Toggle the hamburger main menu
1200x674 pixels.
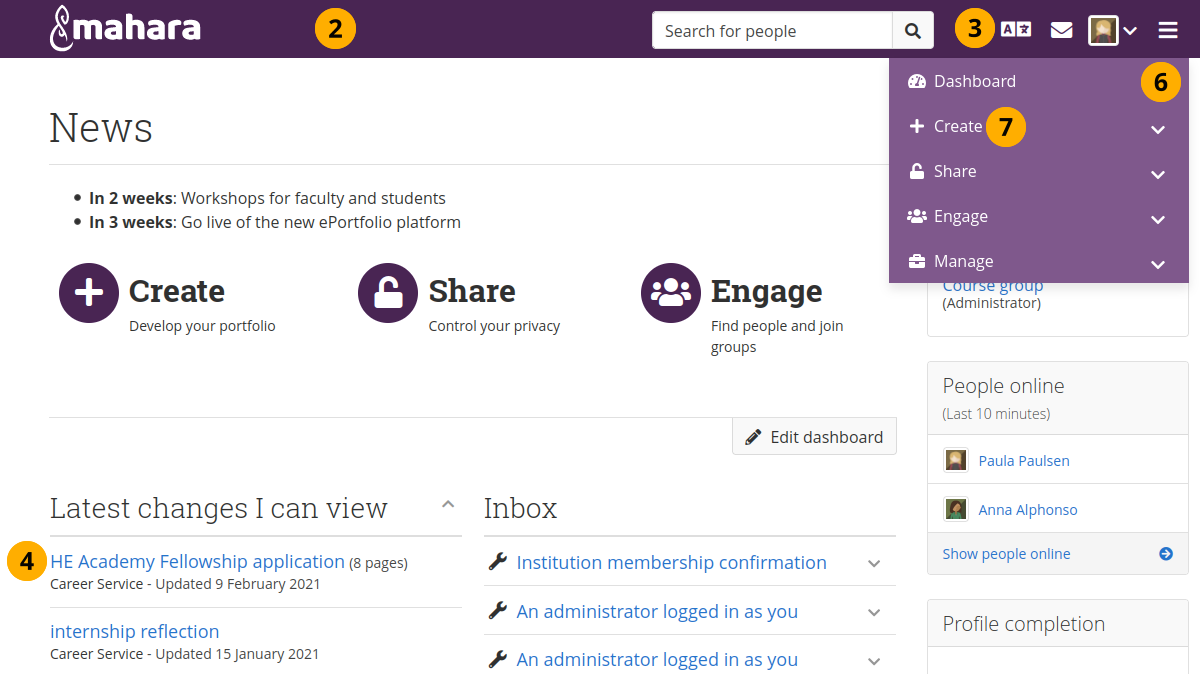pyautogui.click(x=1168, y=30)
